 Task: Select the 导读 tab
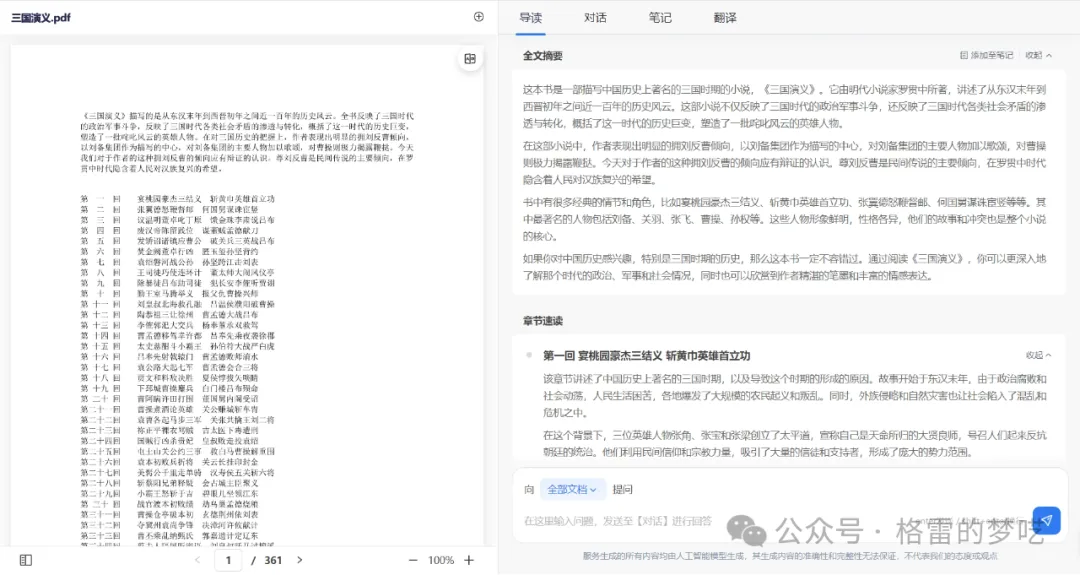click(x=530, y=18)
